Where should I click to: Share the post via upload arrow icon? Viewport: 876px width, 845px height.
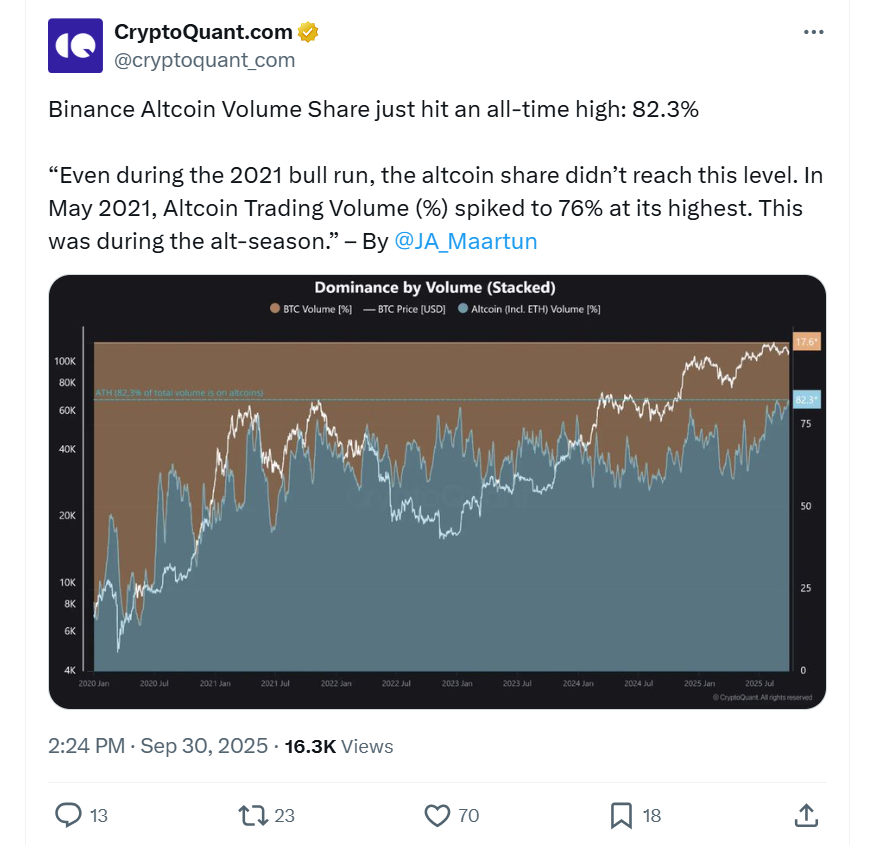point(805,816)
